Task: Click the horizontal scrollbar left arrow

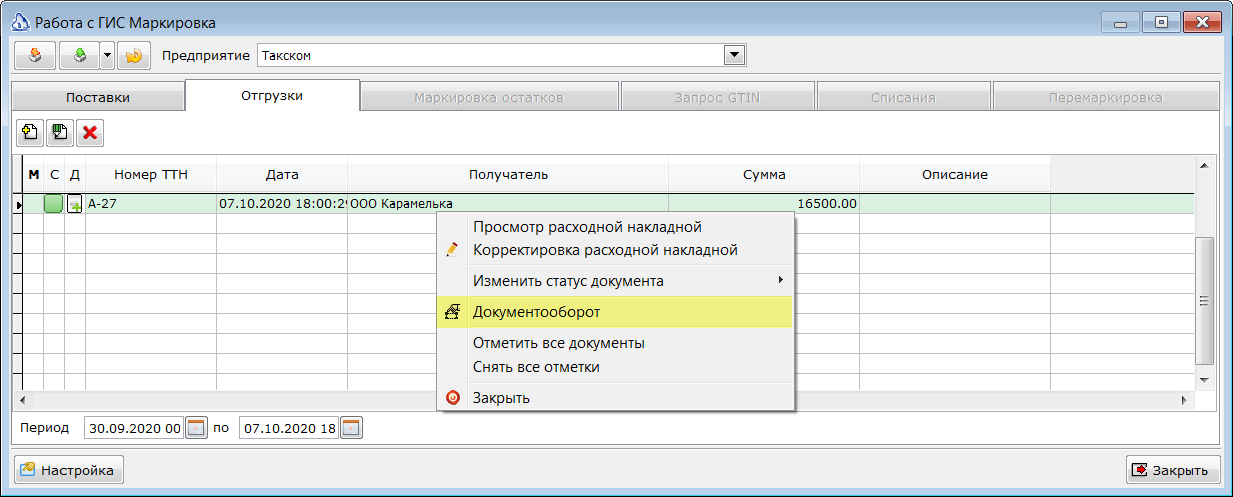Action: pyautogui.click(x=22, y=399)
